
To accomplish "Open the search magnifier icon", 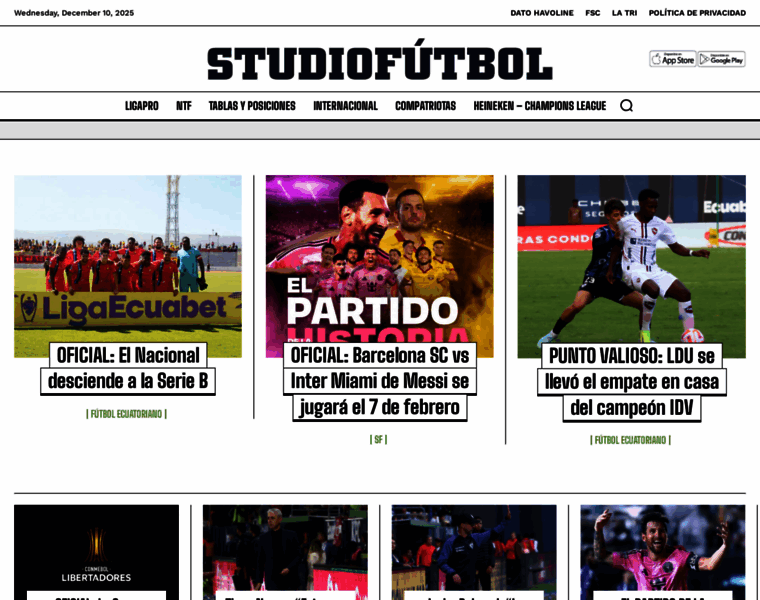I will click(x=626, y=106).
